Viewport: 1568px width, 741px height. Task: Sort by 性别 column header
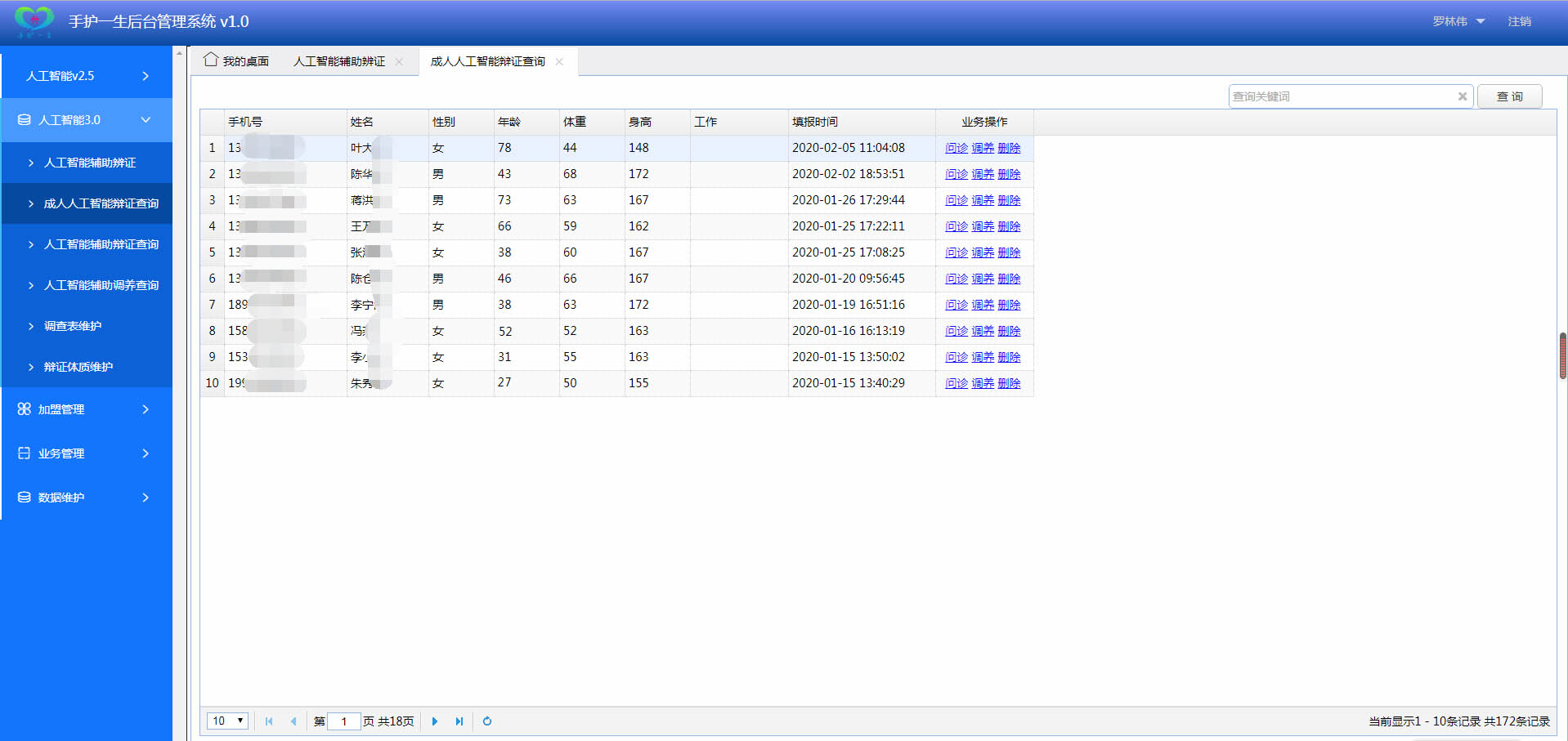pyautogui.click(x=461, y=122)
